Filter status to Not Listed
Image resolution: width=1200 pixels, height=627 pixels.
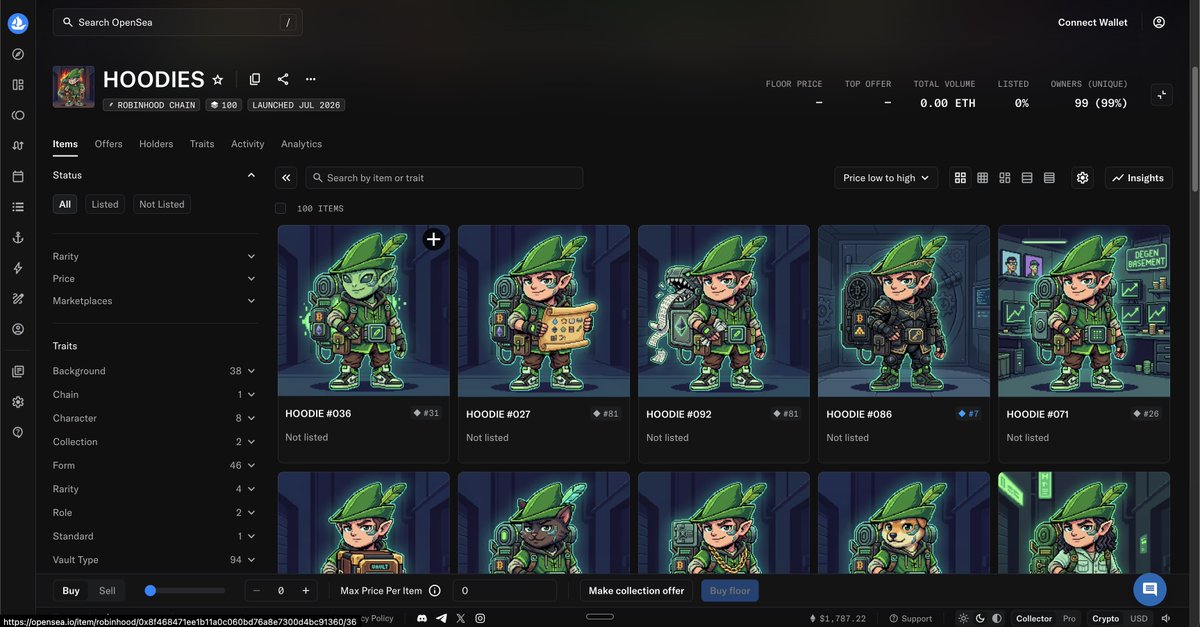coord(162,204)
